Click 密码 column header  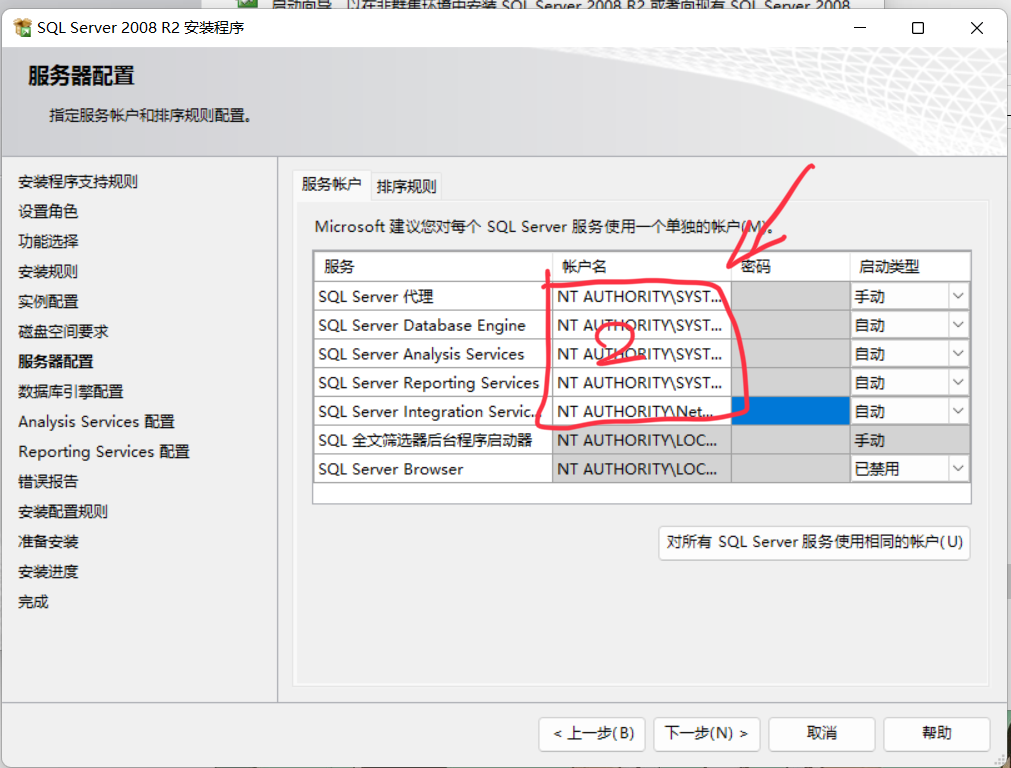[x=790, y=266]
